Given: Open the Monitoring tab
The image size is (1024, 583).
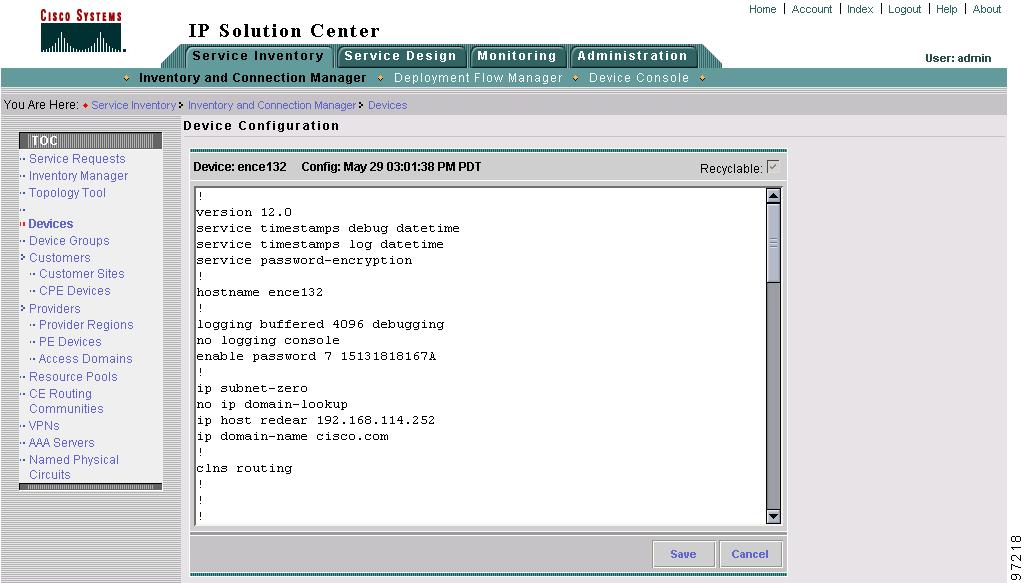Looking at the screenshot, I should click(x=517, y=56).
